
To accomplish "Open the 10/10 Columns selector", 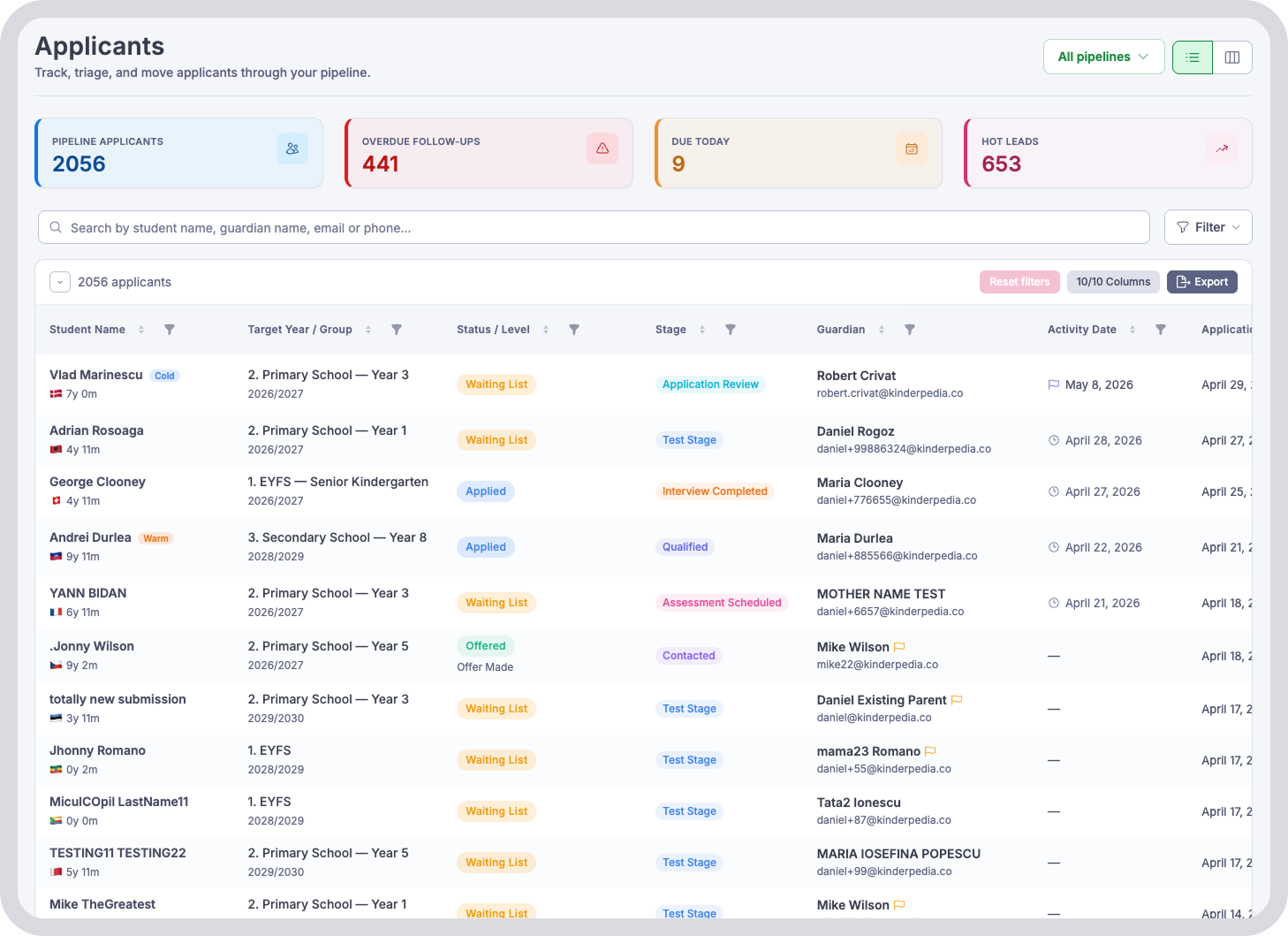I will point(1113,282).
